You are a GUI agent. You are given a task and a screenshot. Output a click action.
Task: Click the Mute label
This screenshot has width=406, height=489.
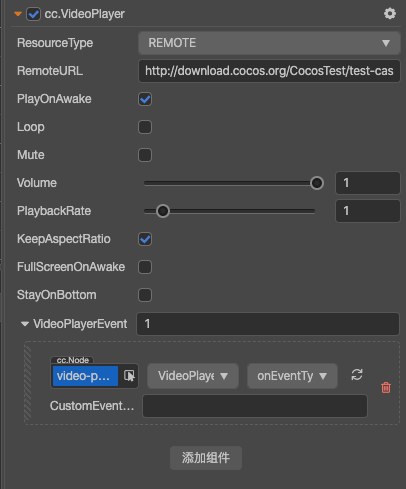[31, 155]
